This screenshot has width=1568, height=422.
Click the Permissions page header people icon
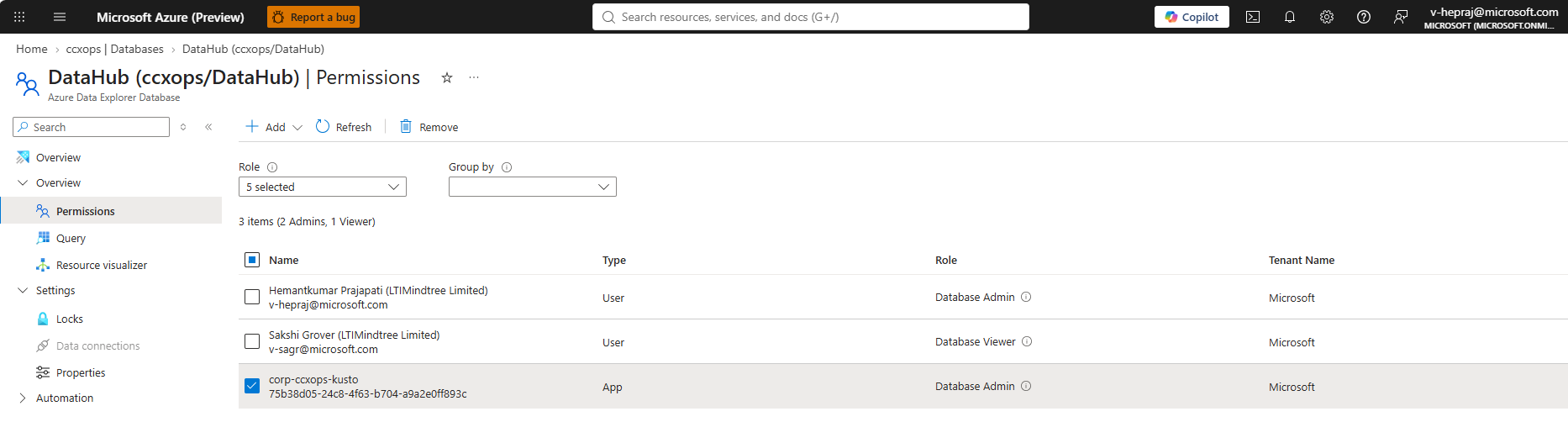click(x=27, y=84)
